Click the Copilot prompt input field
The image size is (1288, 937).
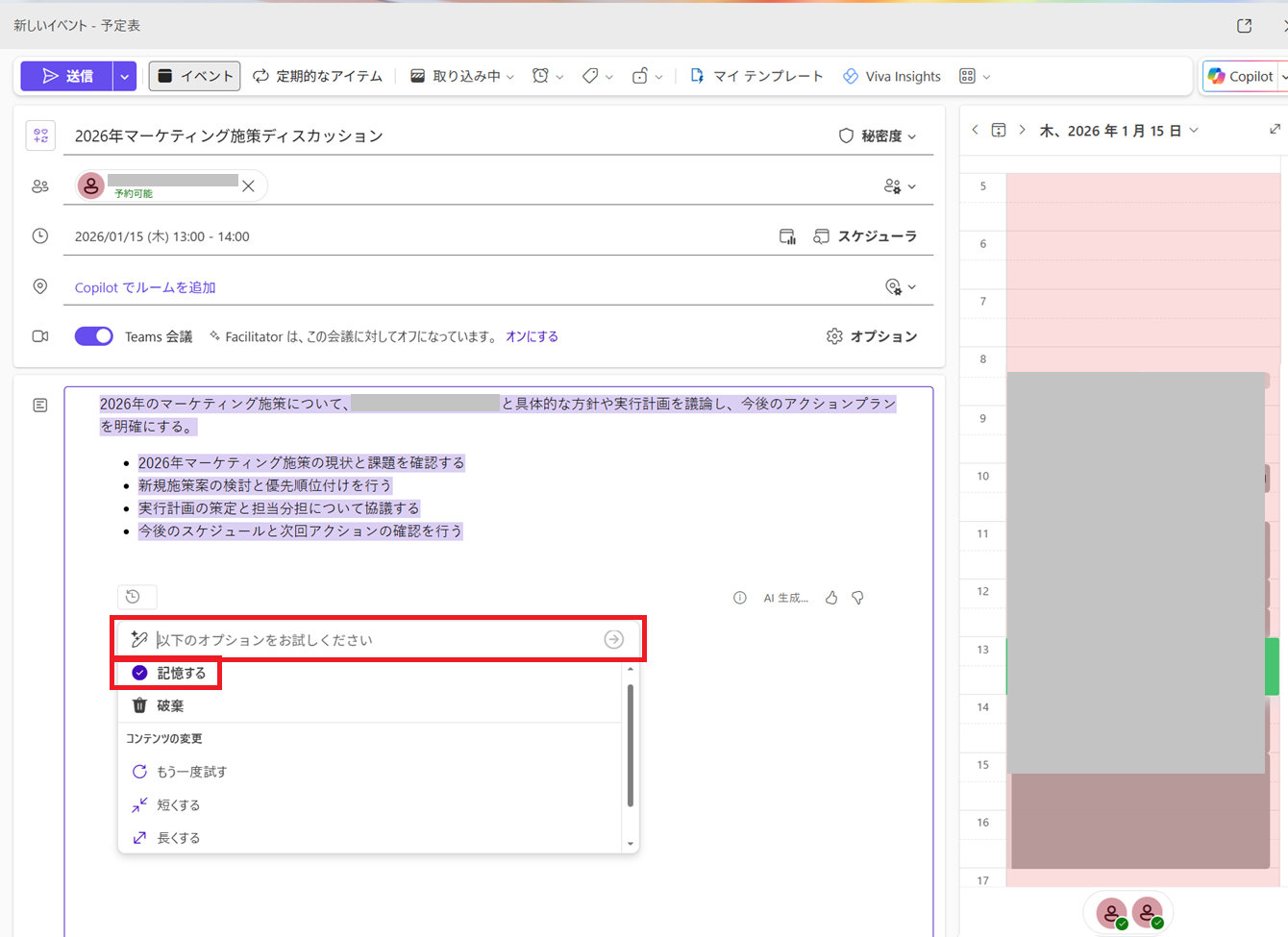[x=375, y=640]
